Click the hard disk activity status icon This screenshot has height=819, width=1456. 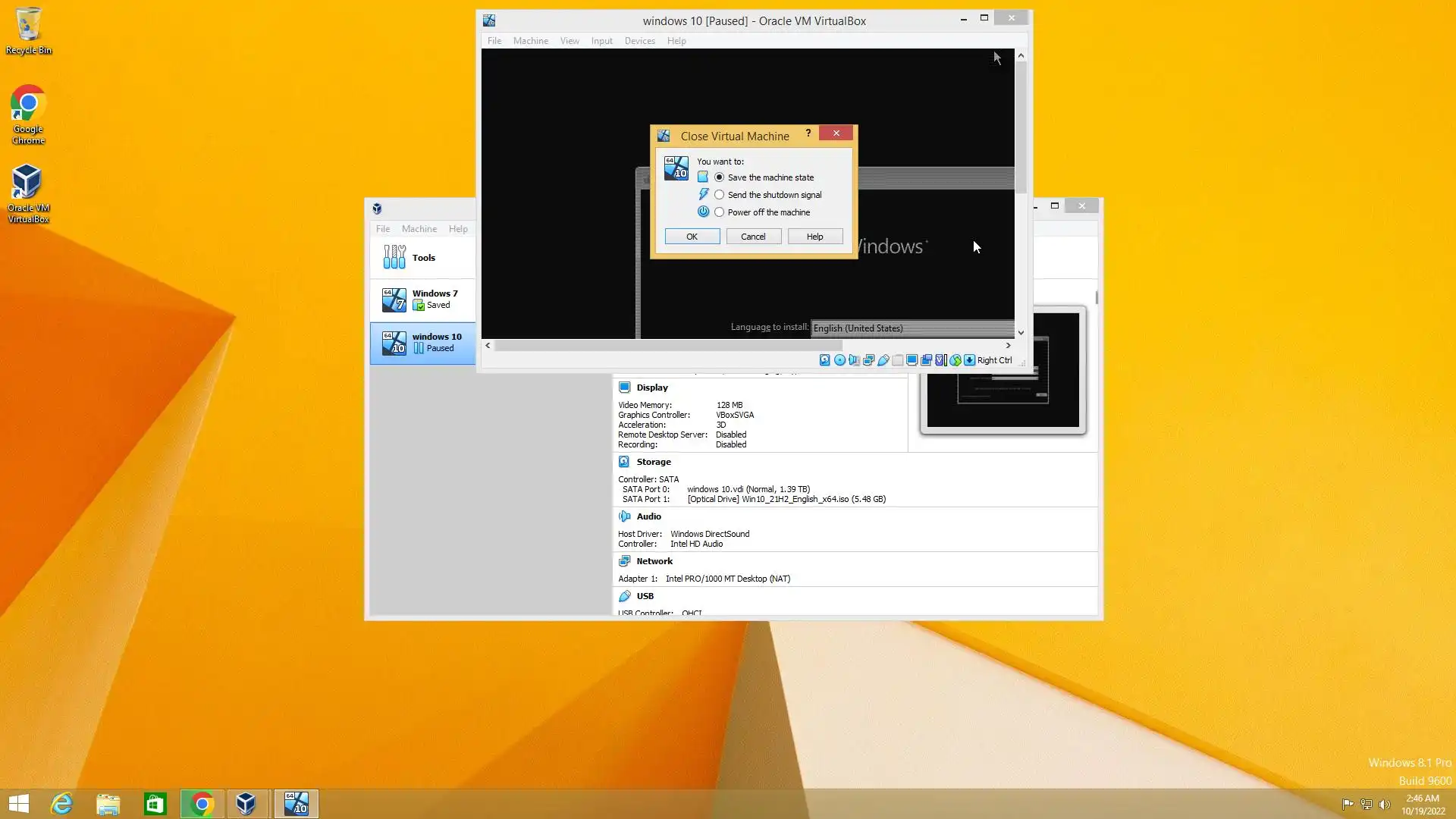(825, 360)
